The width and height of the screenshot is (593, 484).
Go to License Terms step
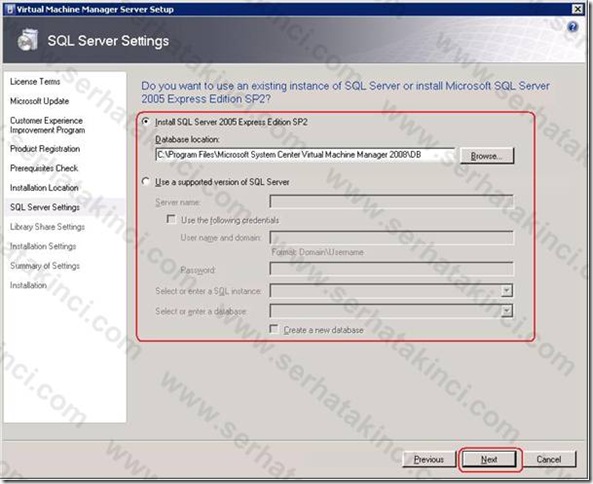click(35, 81)
